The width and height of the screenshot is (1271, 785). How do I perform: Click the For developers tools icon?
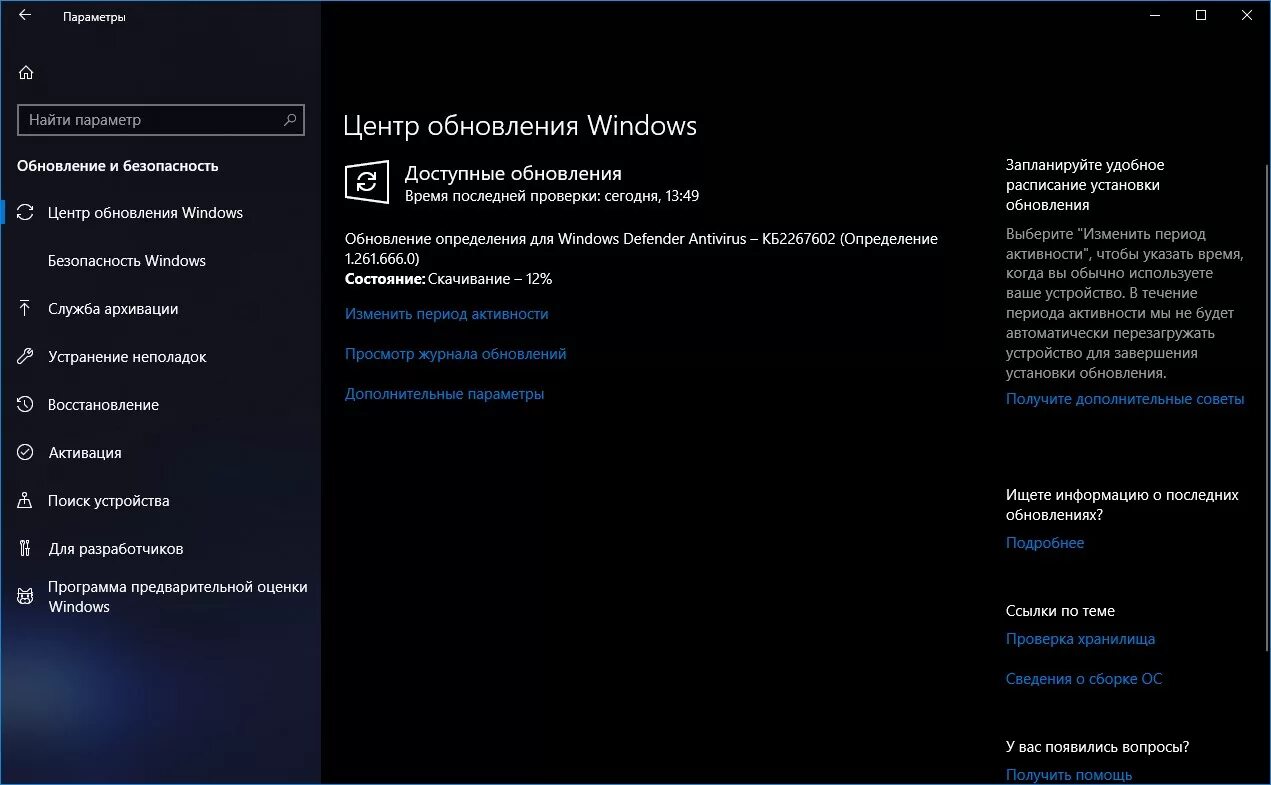[x=26, y=548]
